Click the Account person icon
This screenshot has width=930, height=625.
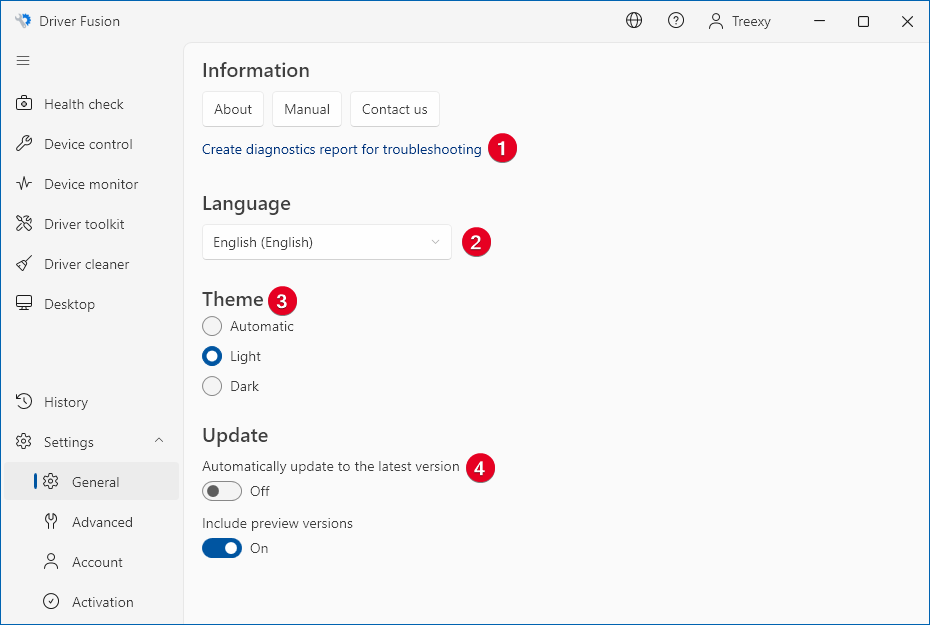point(51,562)
